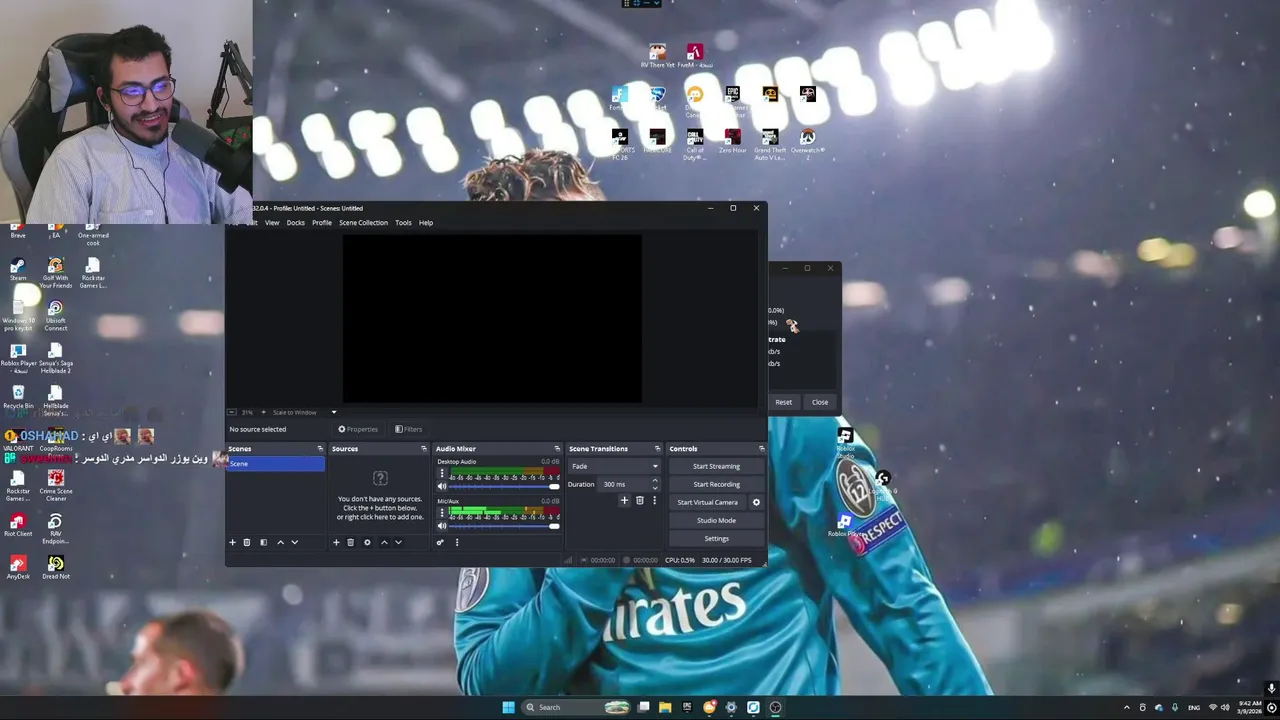
Task: Open File Explorer from taskbar
Action: click(x=665, y=707)
